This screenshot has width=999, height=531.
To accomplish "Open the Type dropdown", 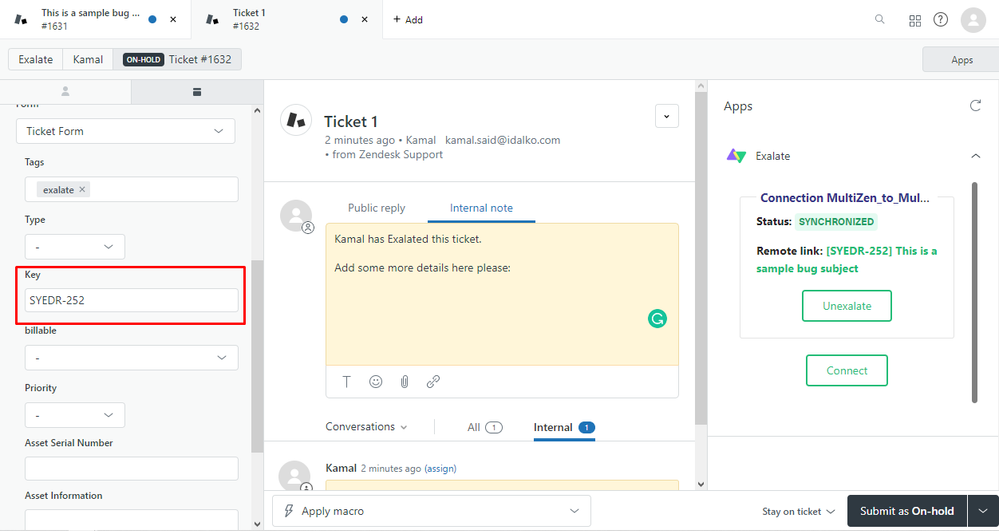I will pos(75,247).
